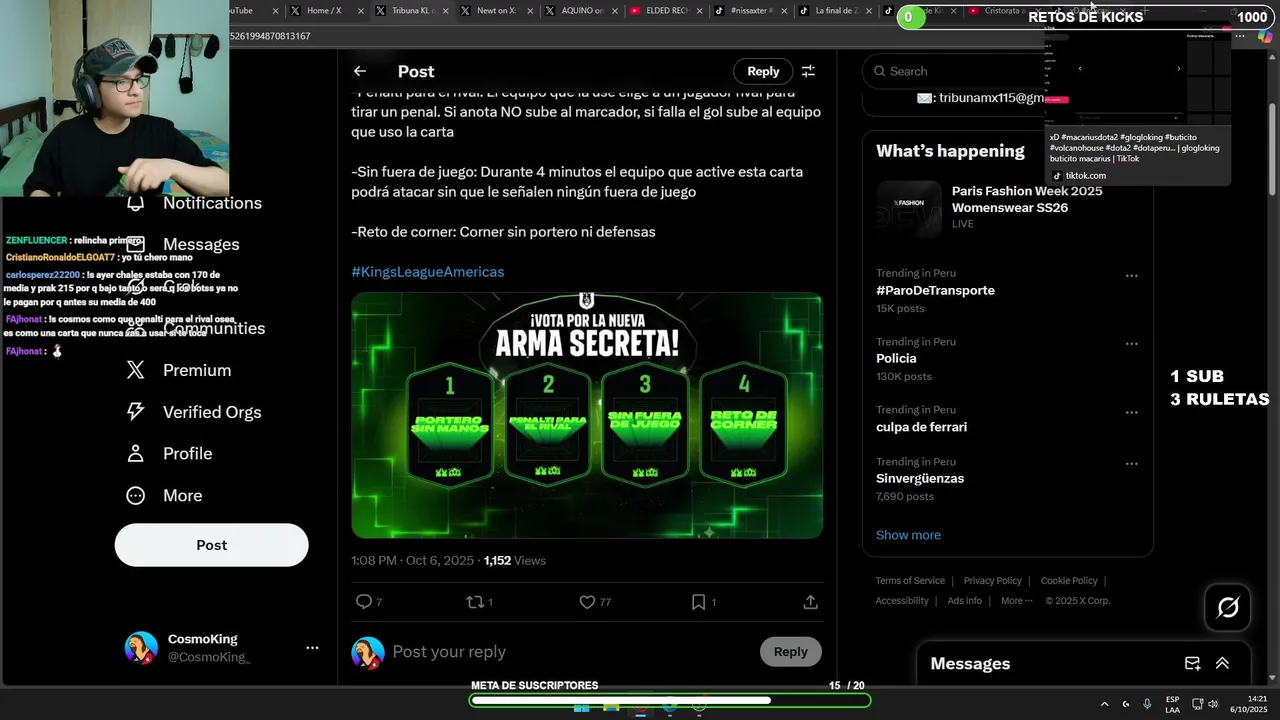Close the Newt on X browser tab

[x=532, y=11]
